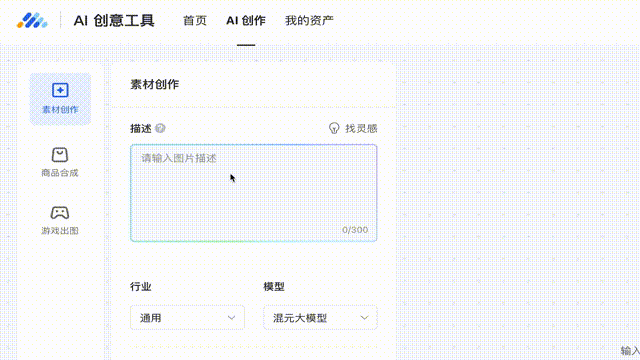Click the 找灵感 link text
The image size is (640, 360).
tap(361, 129)
